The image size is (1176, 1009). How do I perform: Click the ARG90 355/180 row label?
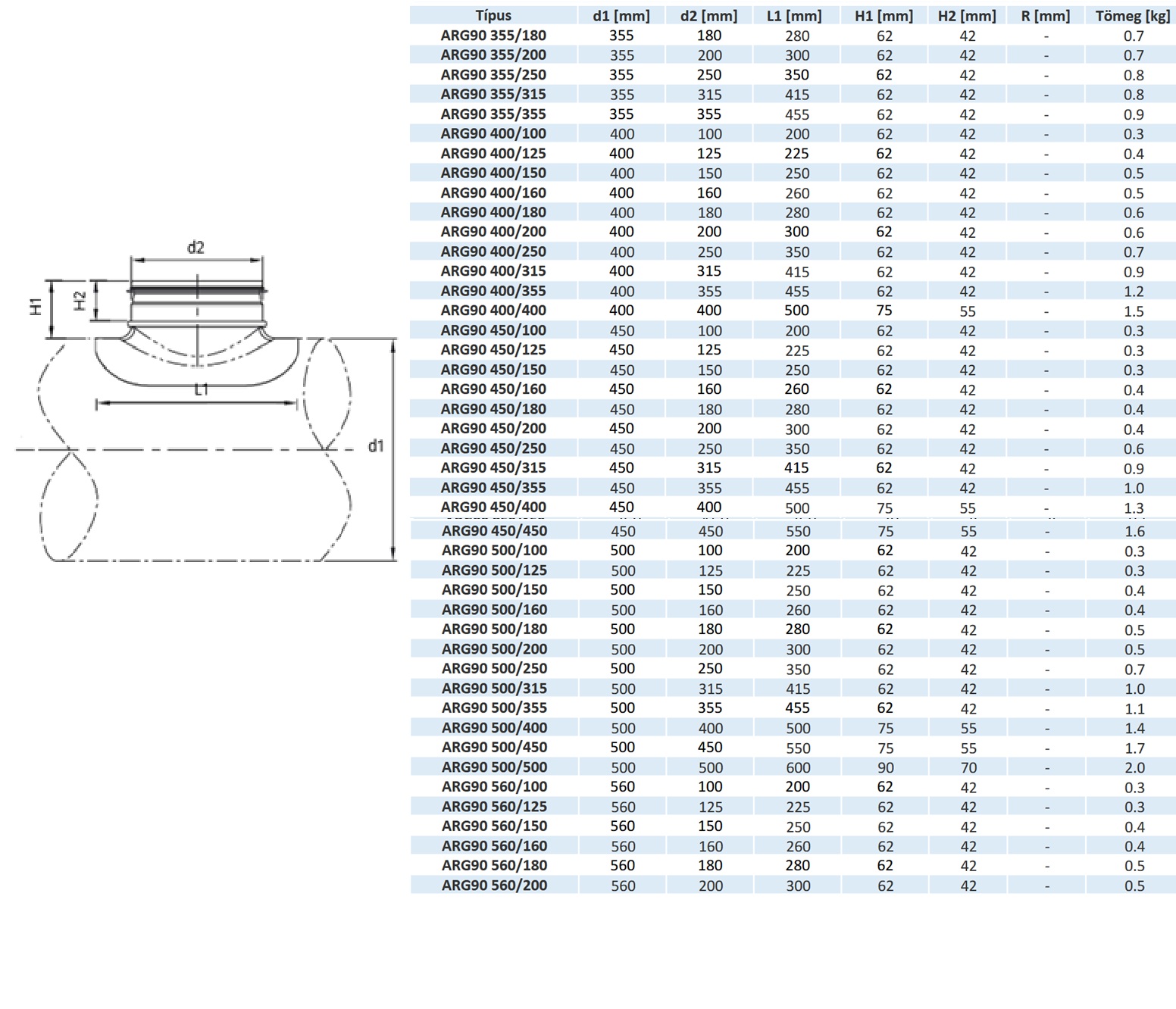493,36
